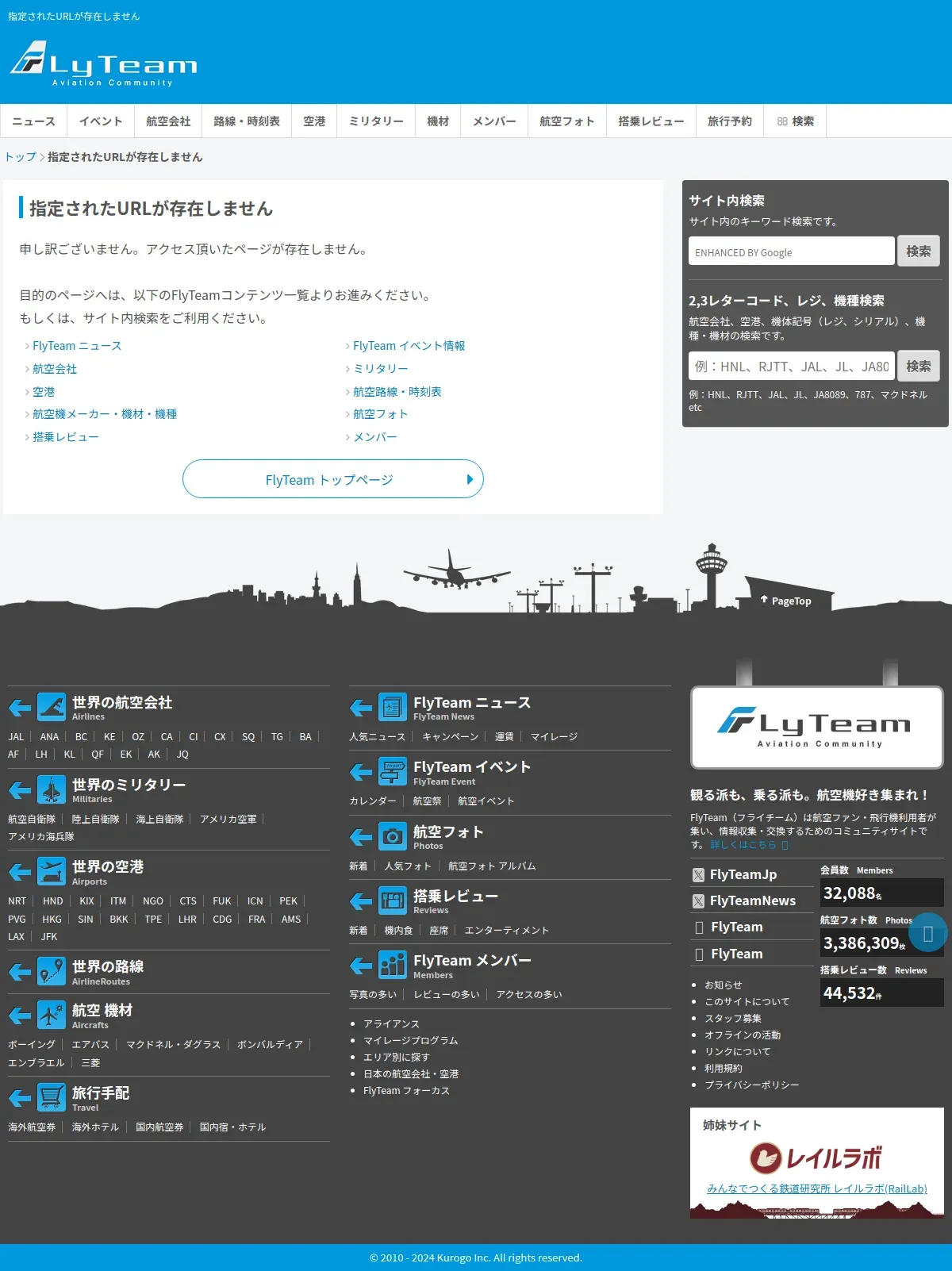Viewport: 952px width, 1271px height.
Task: Open the FlyTeam ニュース content link
Action: pos(77,346)
